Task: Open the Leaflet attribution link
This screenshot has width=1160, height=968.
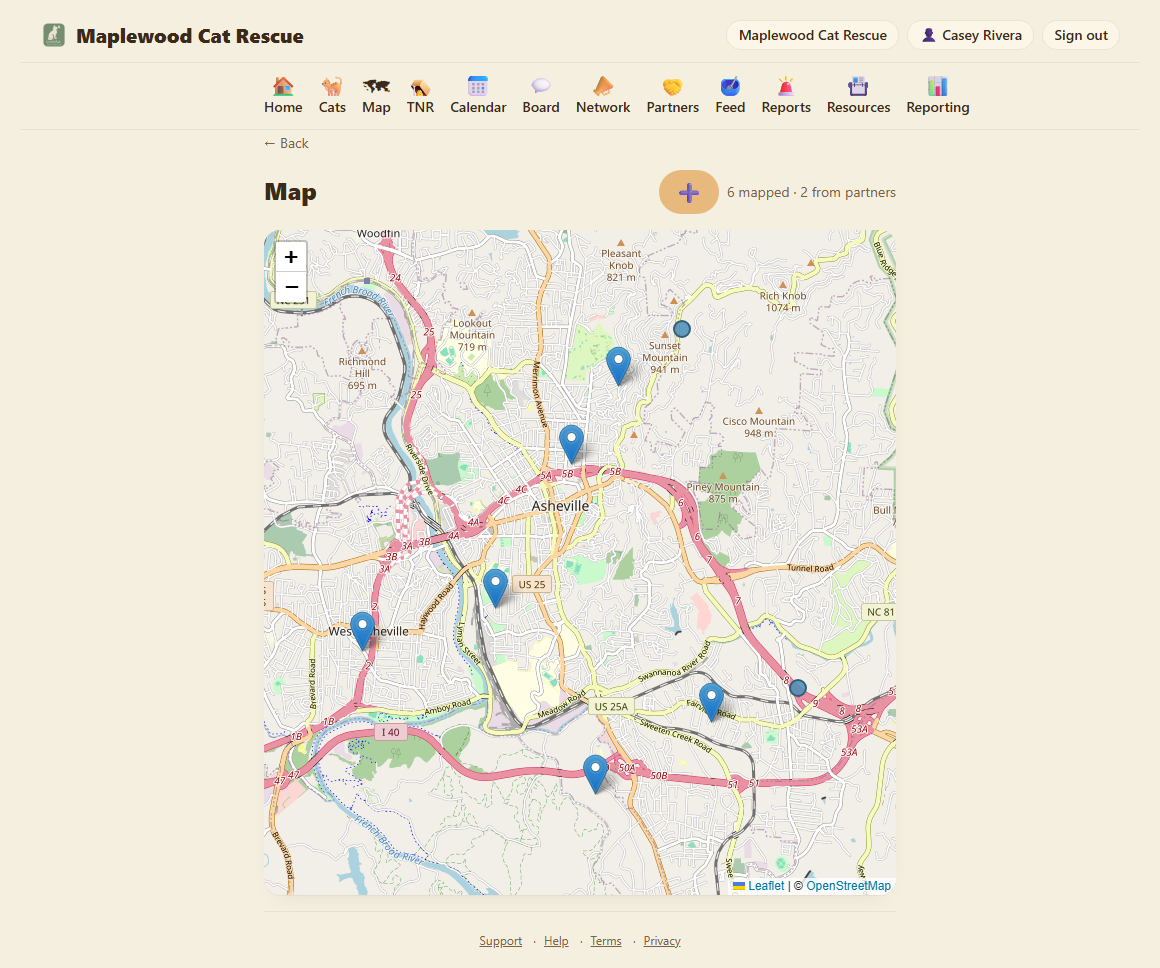Action: [766, 886]
